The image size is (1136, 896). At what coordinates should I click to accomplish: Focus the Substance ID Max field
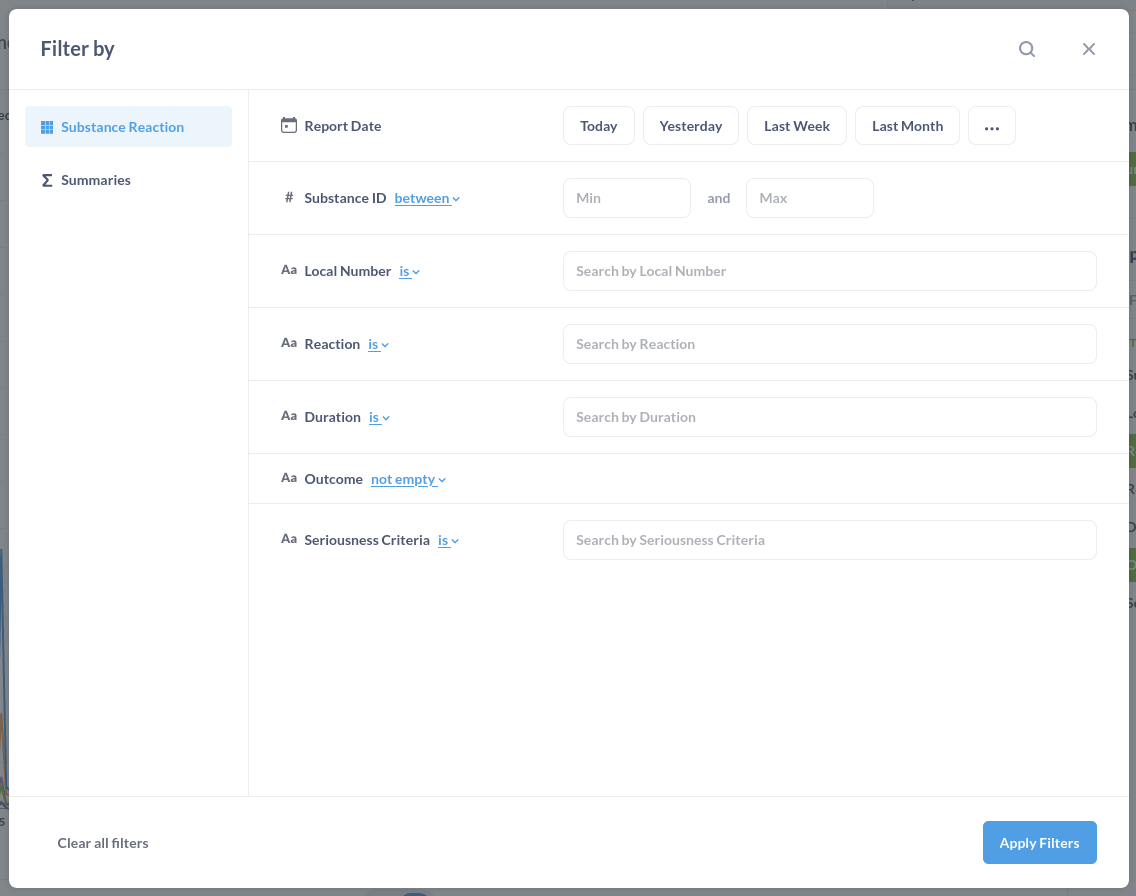point(810,198)
